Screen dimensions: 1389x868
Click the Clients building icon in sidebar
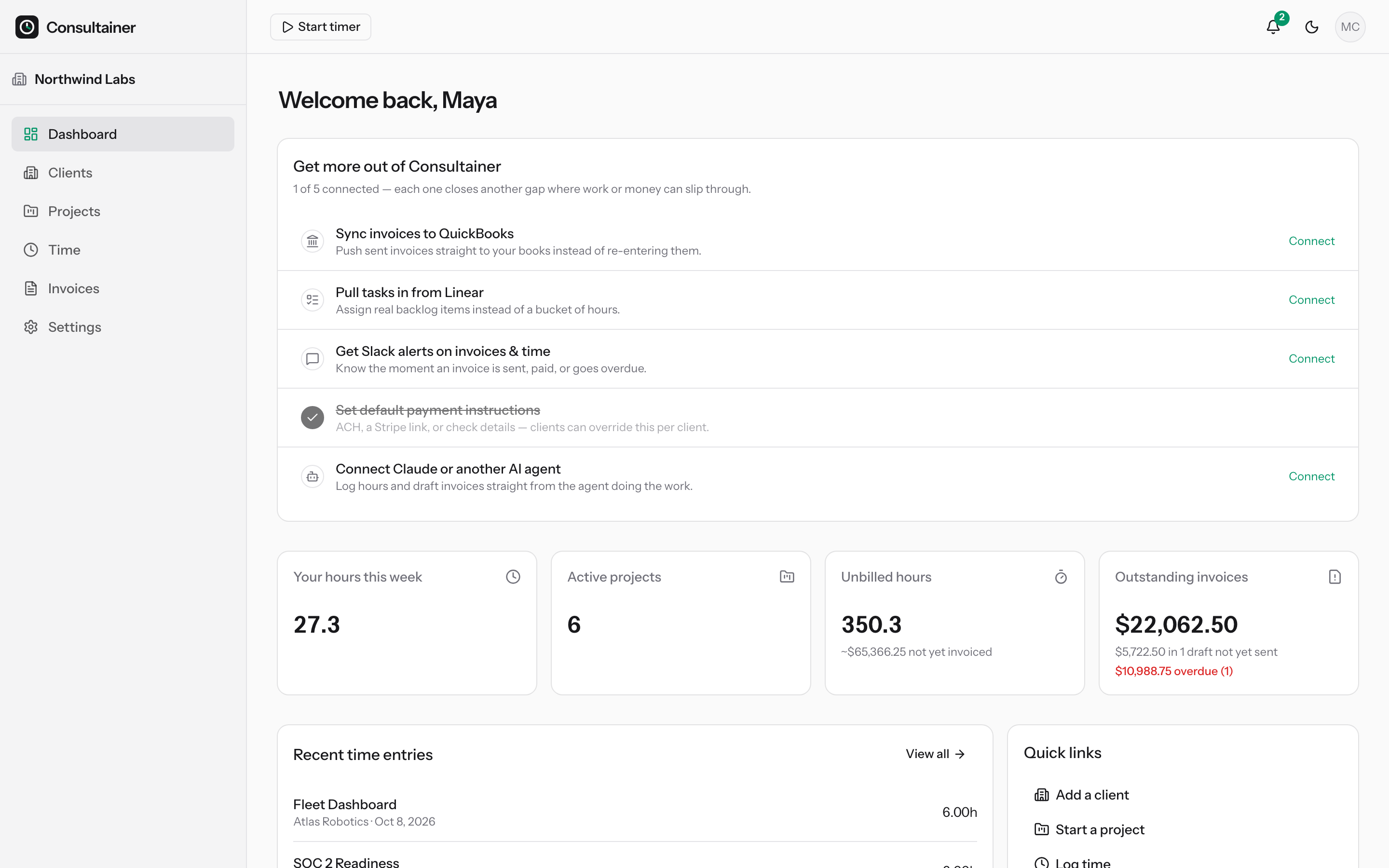[31, 173]
